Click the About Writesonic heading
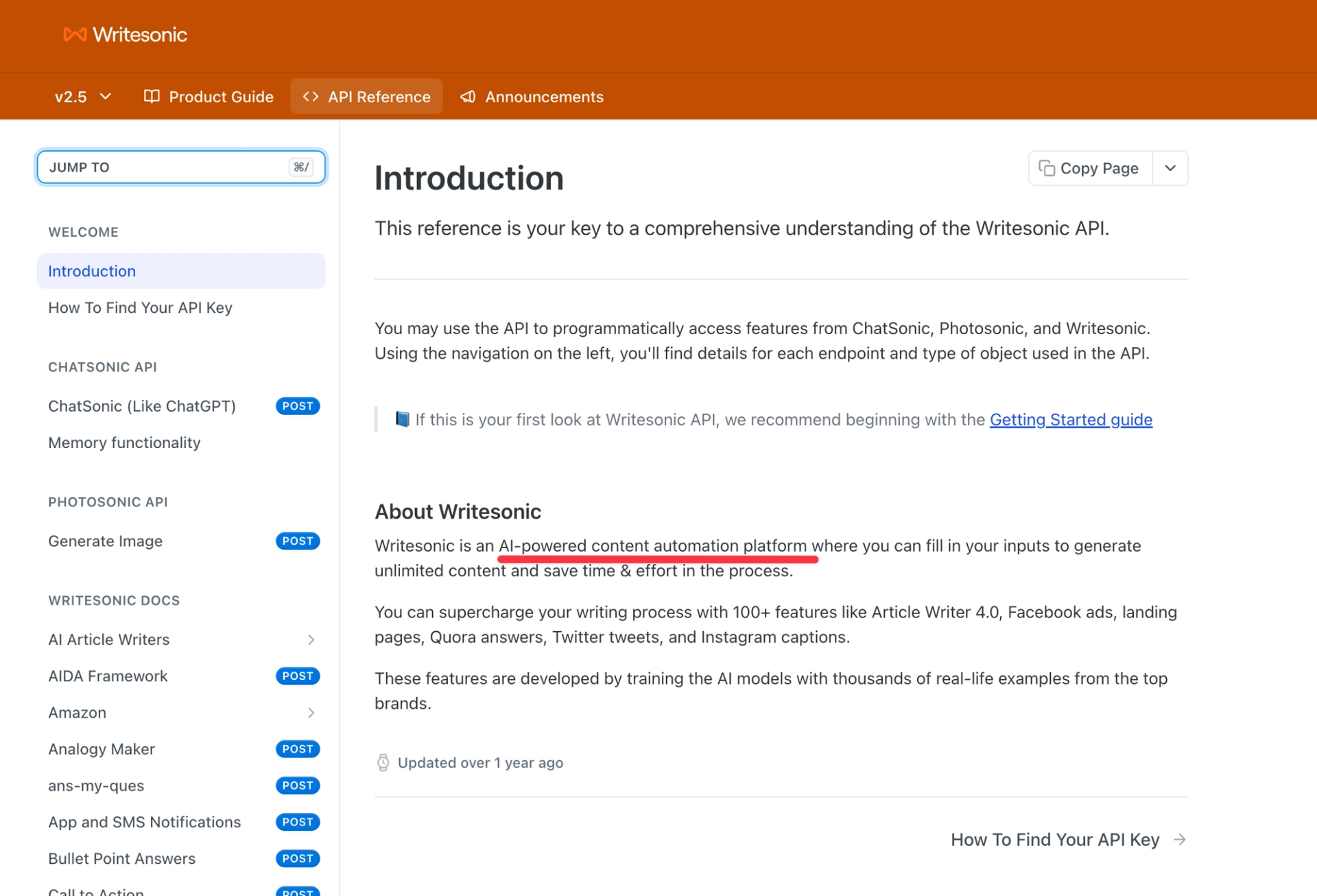 (x=458, y=512)
